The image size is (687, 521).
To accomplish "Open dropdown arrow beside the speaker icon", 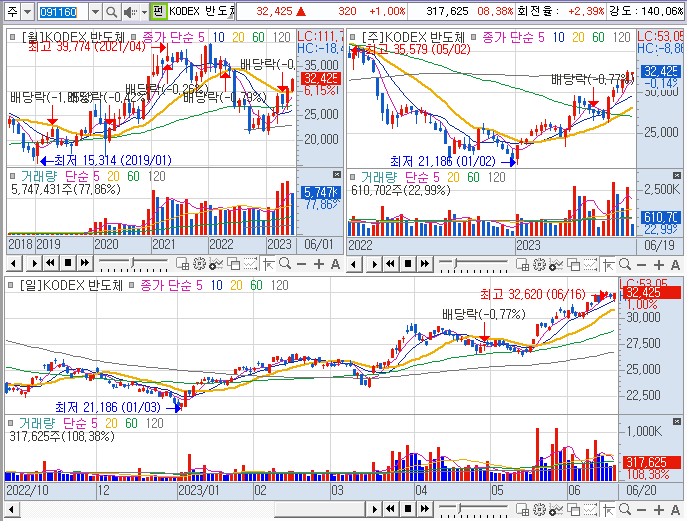I will pos(145,12).
